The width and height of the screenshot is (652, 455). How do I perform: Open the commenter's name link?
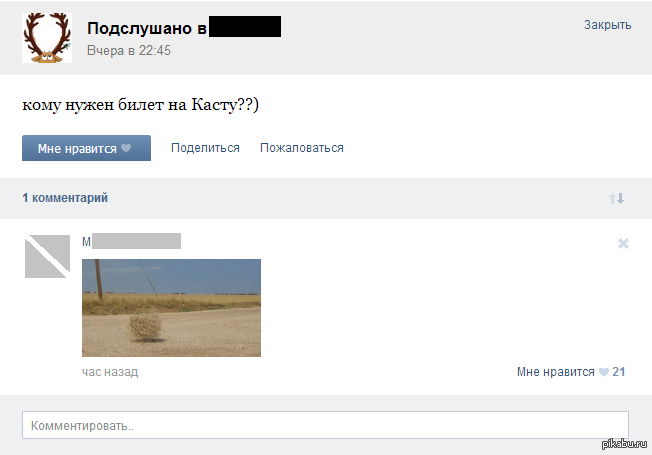point(131,241)
